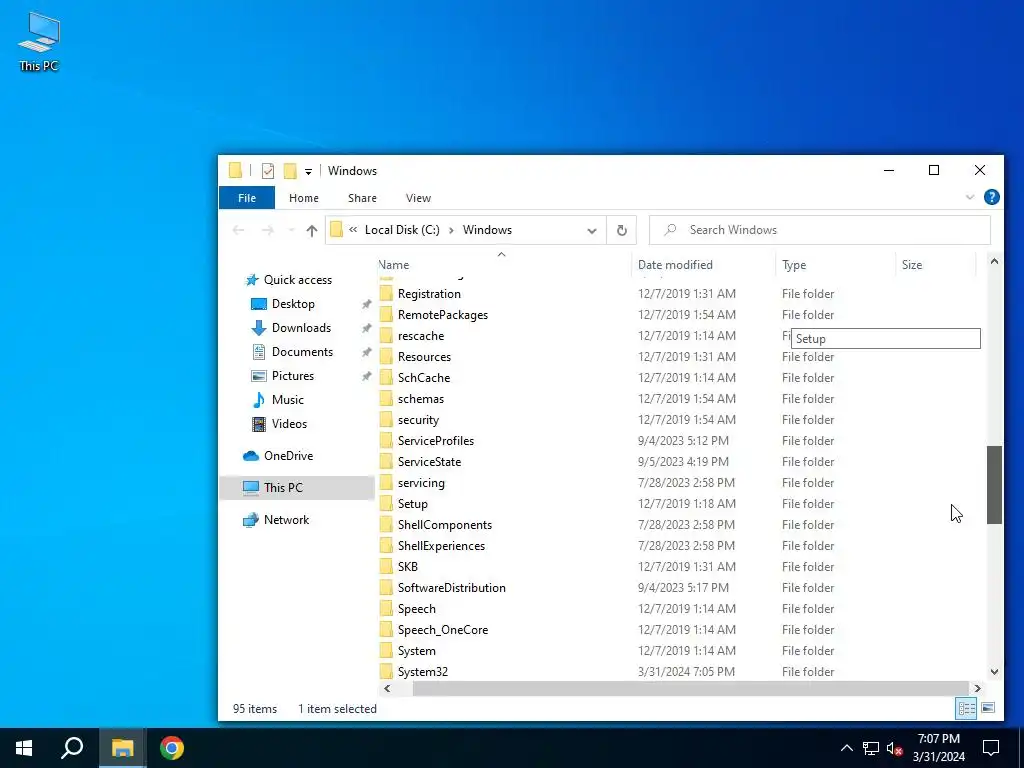
Task: Click the horizontal scrollbar thumb
Action: click(690, 688)
